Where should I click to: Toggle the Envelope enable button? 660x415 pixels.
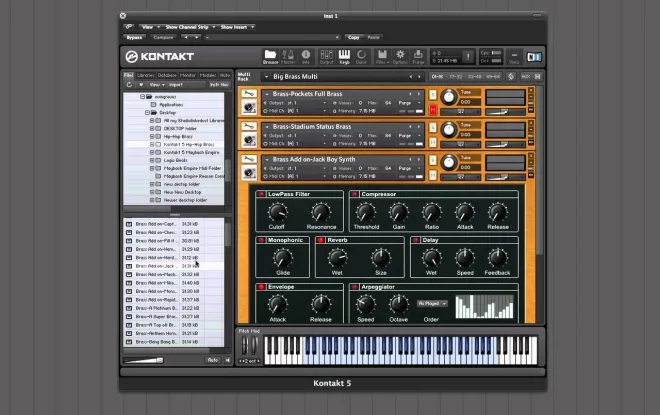click(x=261, y=287)
